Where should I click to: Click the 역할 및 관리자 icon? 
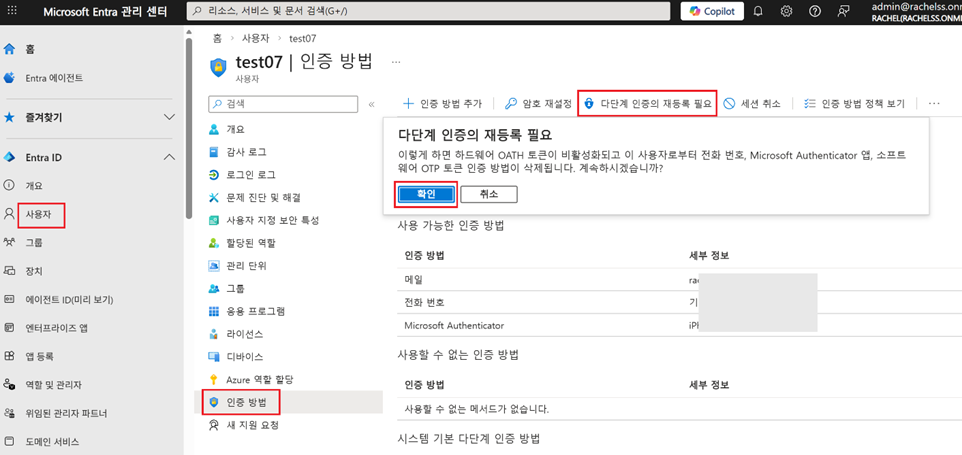click(x=9, y=384)
